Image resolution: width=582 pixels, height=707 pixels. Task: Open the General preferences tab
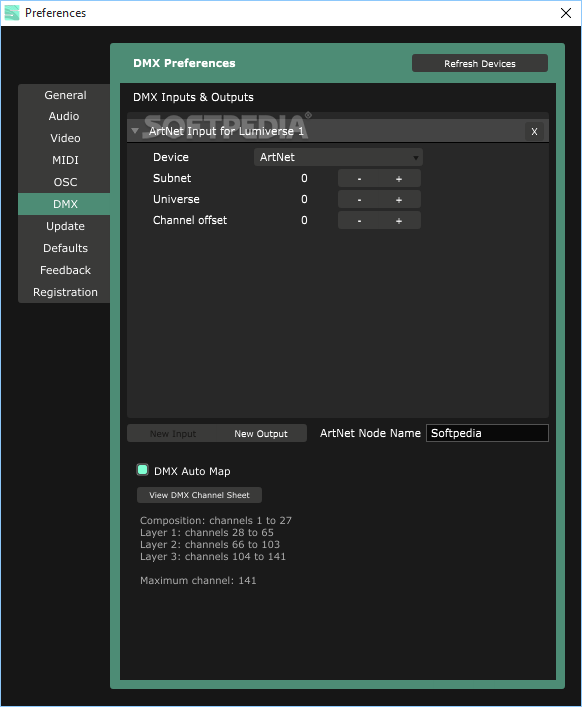coord(65,95)
